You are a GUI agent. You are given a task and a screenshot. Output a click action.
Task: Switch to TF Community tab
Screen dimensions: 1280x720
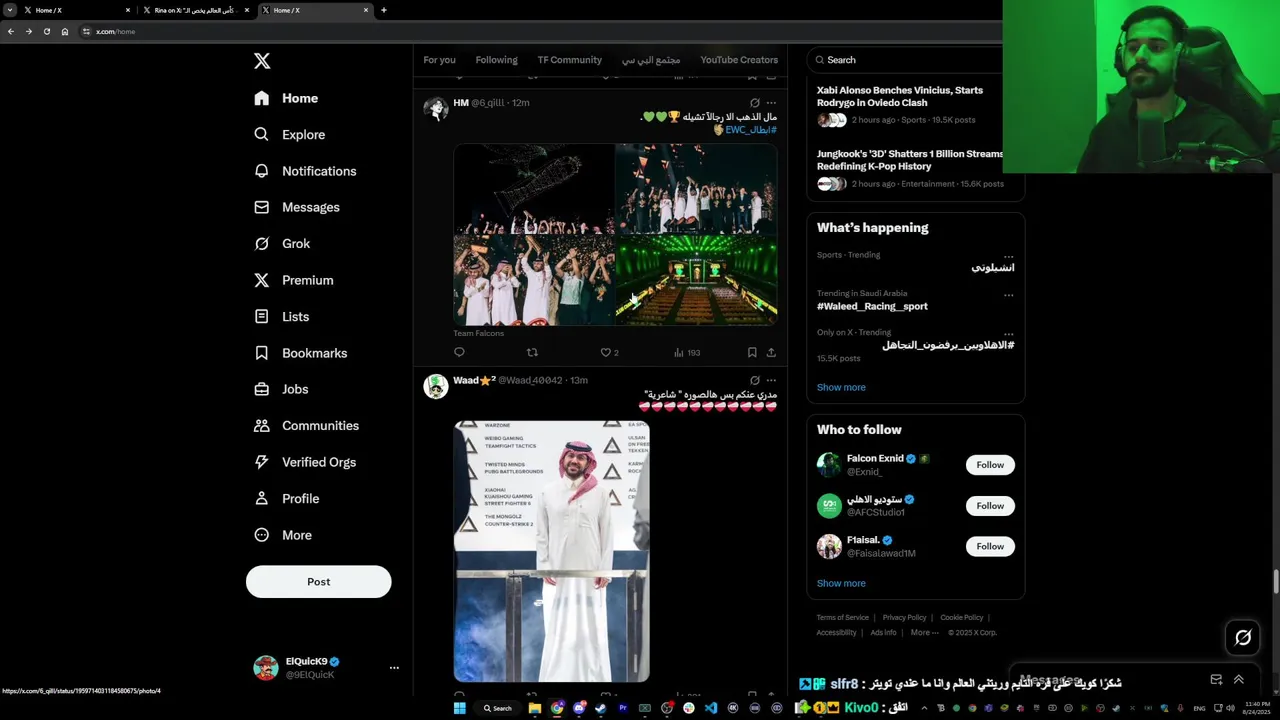569,60
